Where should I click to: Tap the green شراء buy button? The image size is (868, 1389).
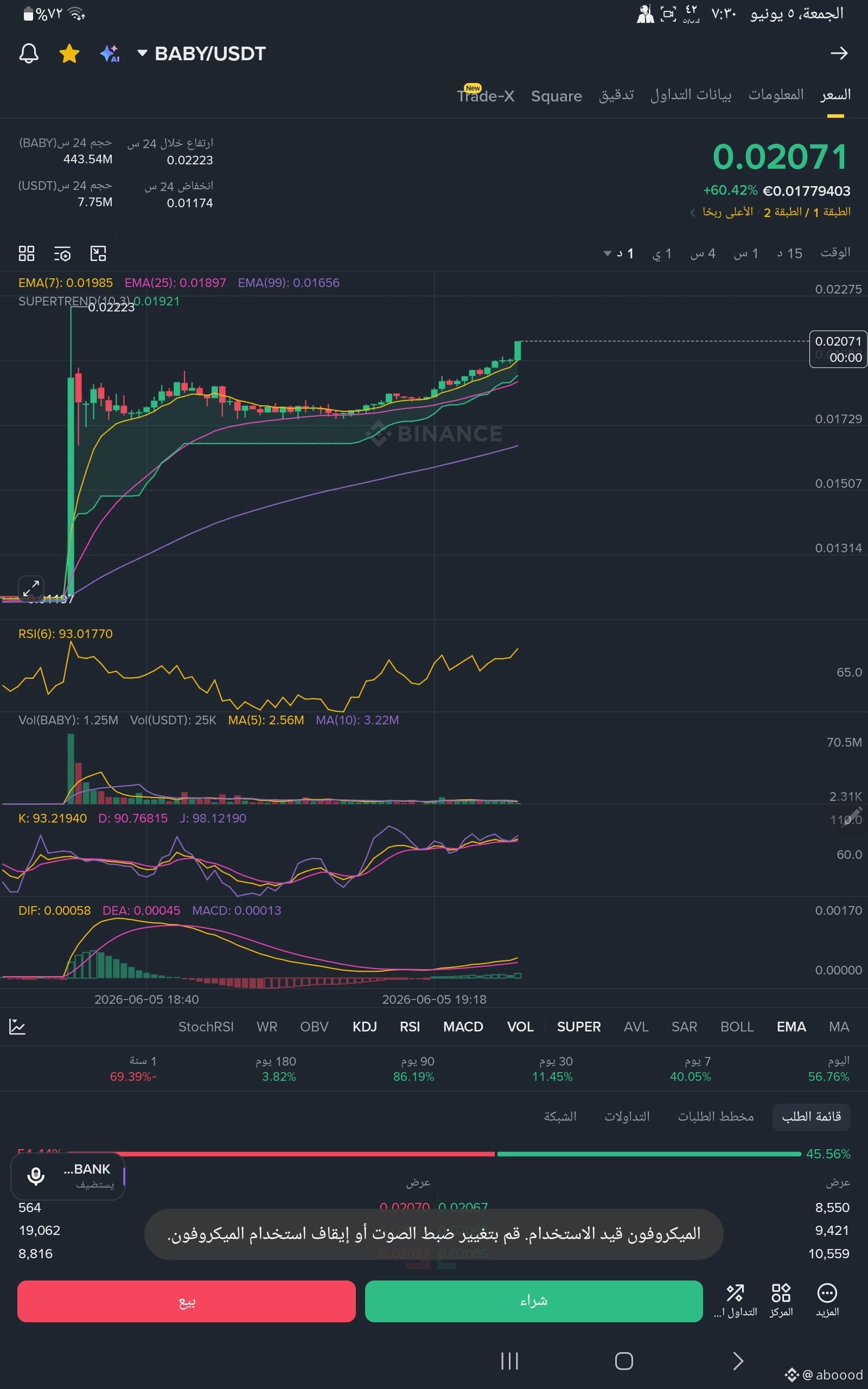pos(534,1301)
